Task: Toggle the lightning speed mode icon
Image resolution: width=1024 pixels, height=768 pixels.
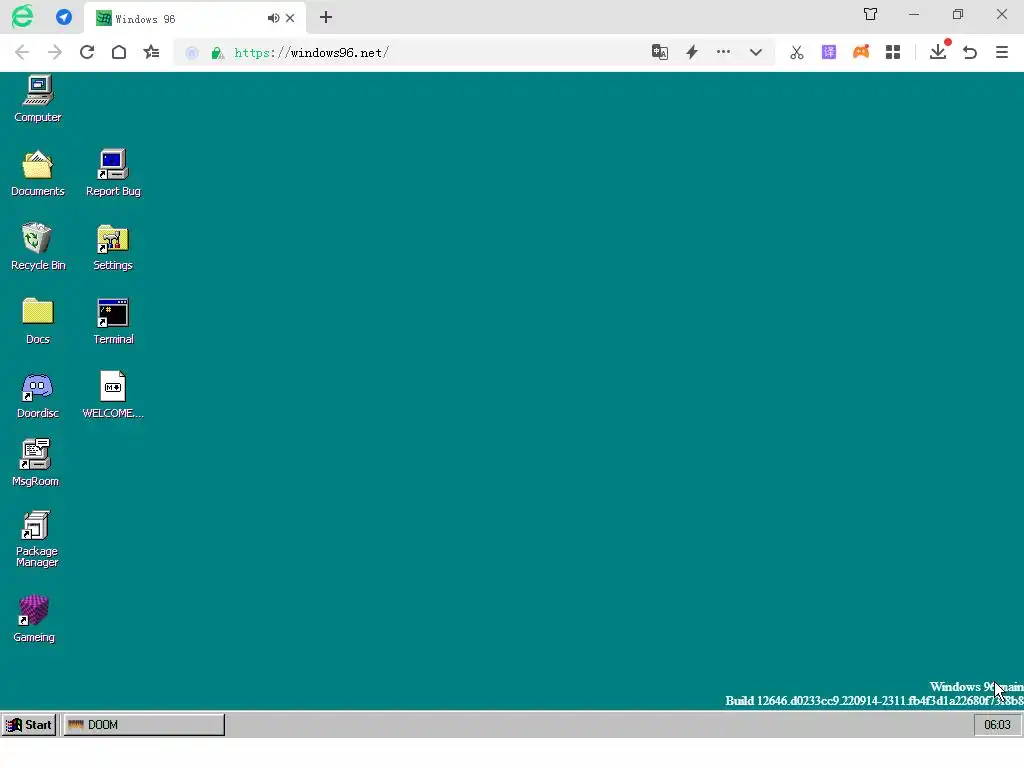Action: pos(692,52)
